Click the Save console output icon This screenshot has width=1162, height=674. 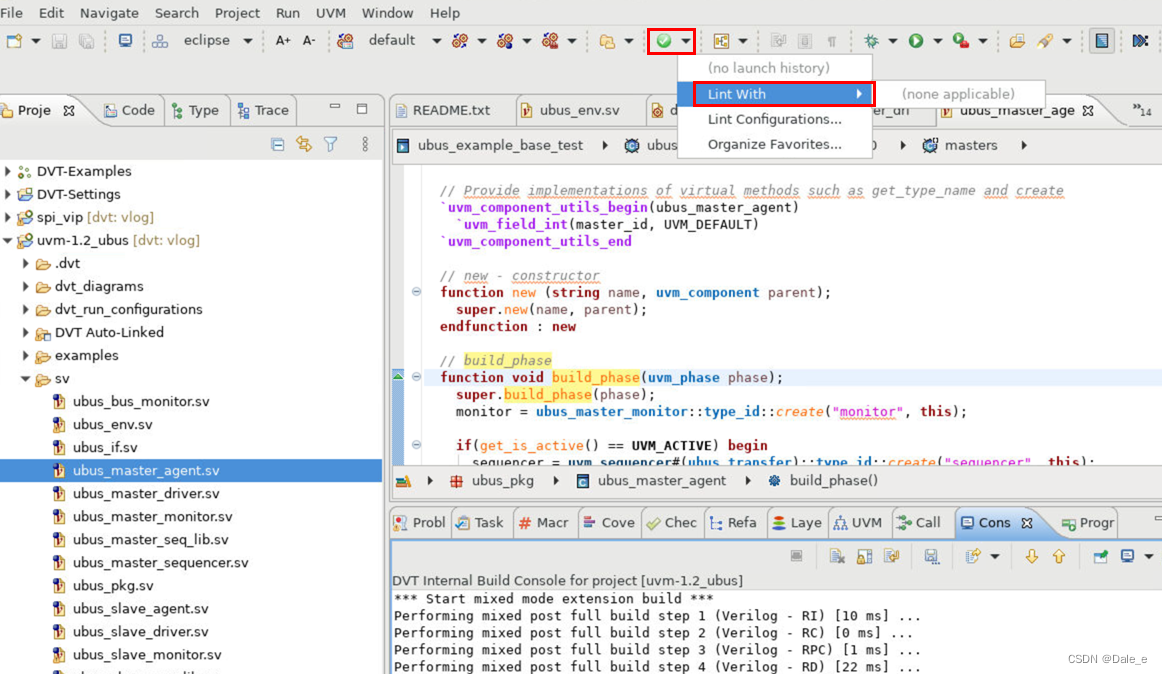[932, 556]
